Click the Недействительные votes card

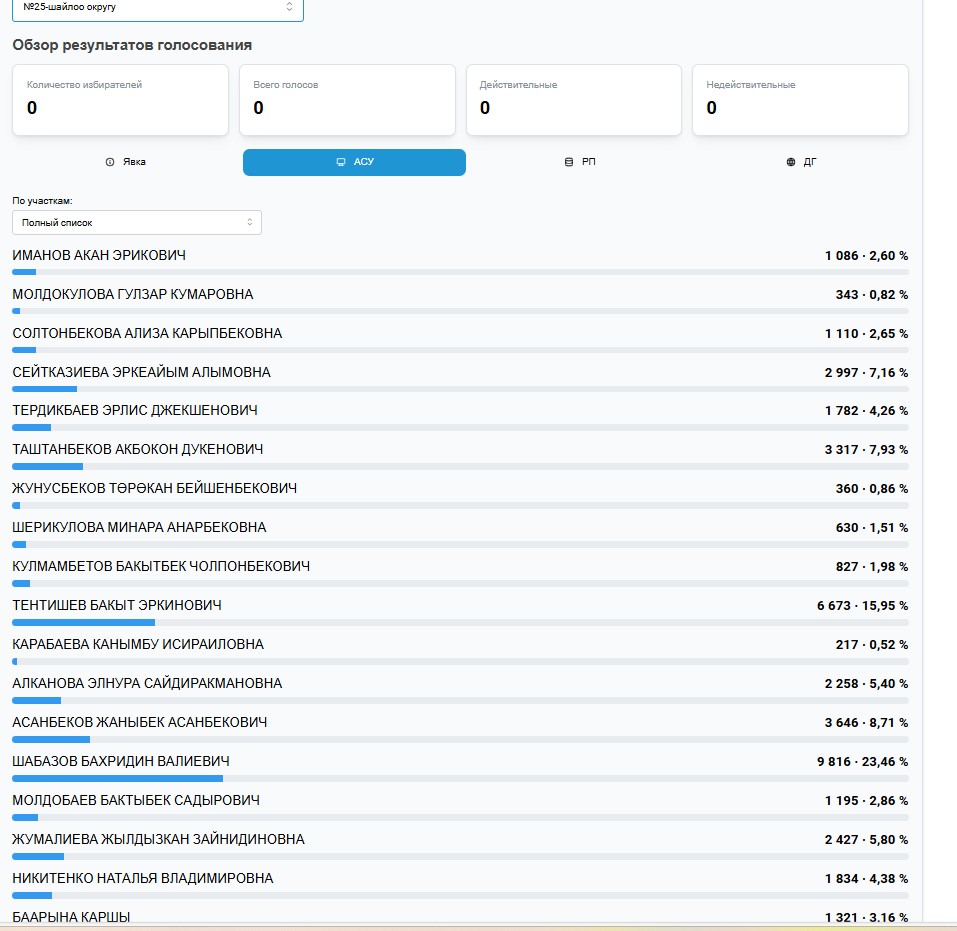click(x=800, y=100)
